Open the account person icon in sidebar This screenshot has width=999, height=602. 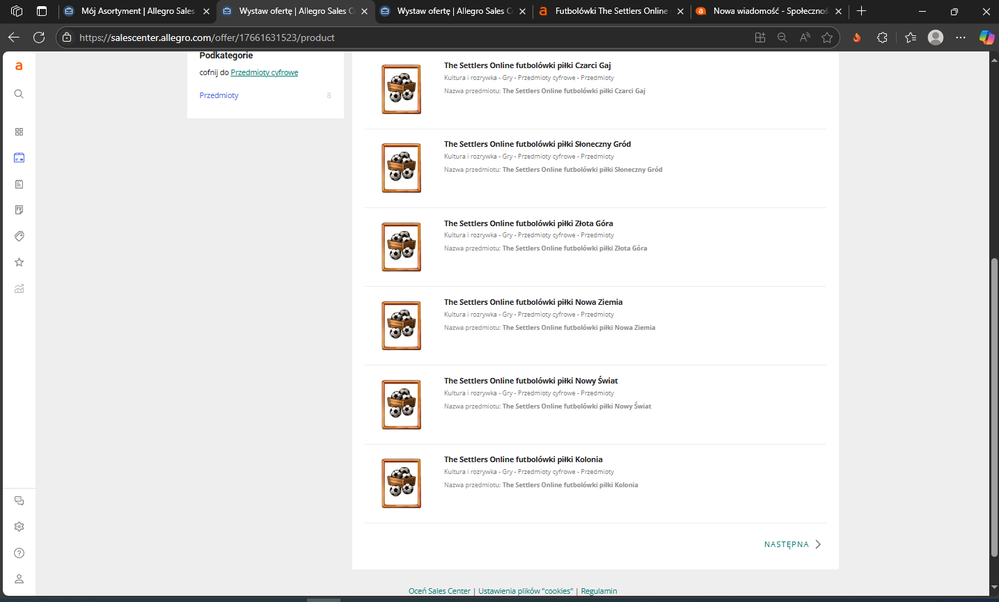19,579
